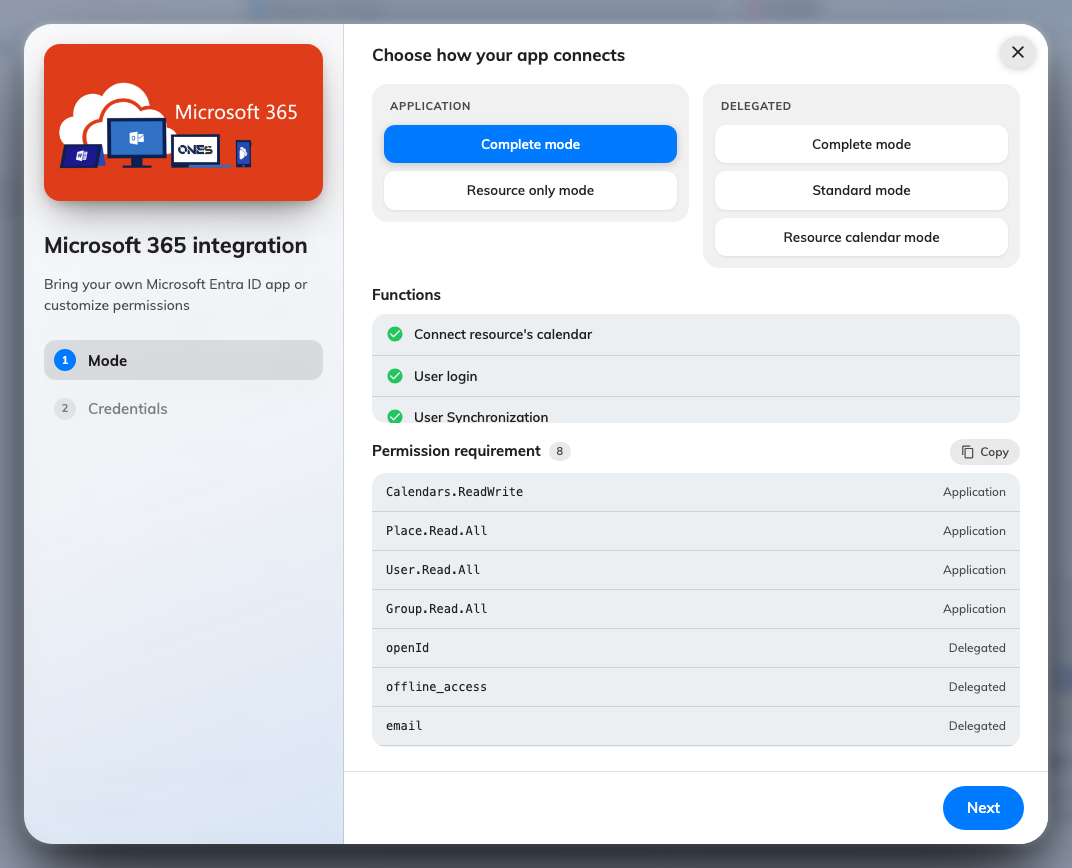The width and height of the screenshot is (1072, 868).
Task: Select the Calendars.ReadWrite permission row
Action: click(695, 492)
